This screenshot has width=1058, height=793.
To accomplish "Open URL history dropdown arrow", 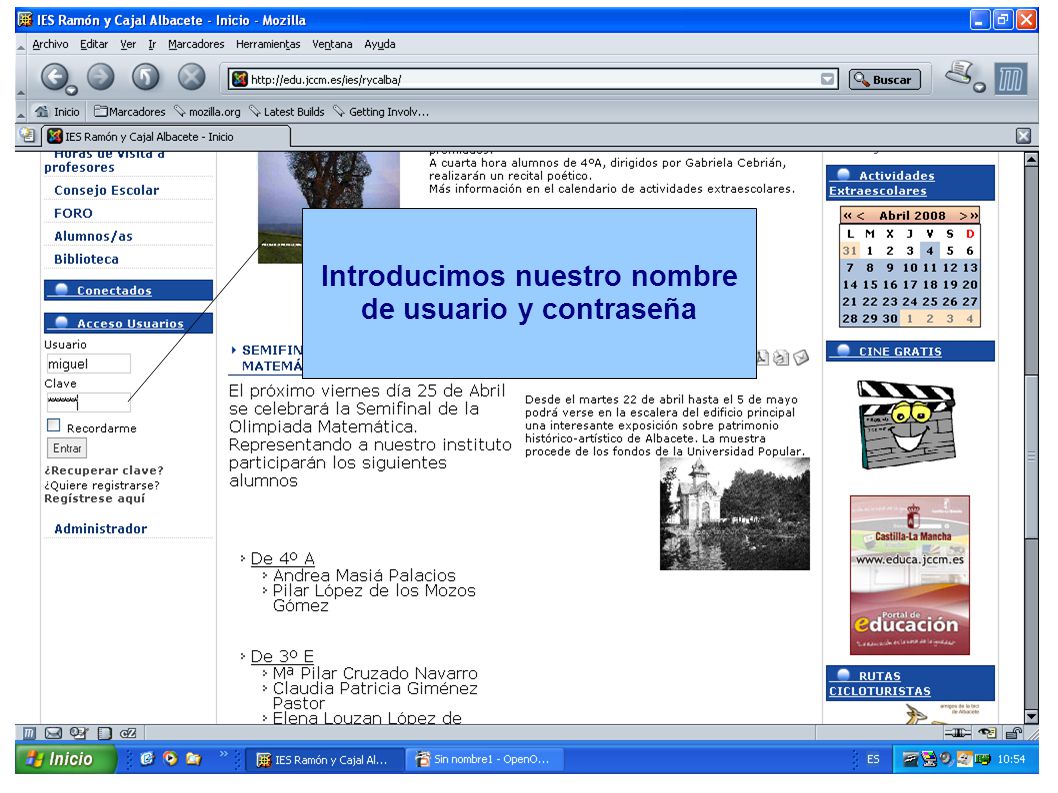I will coord(827,80).
